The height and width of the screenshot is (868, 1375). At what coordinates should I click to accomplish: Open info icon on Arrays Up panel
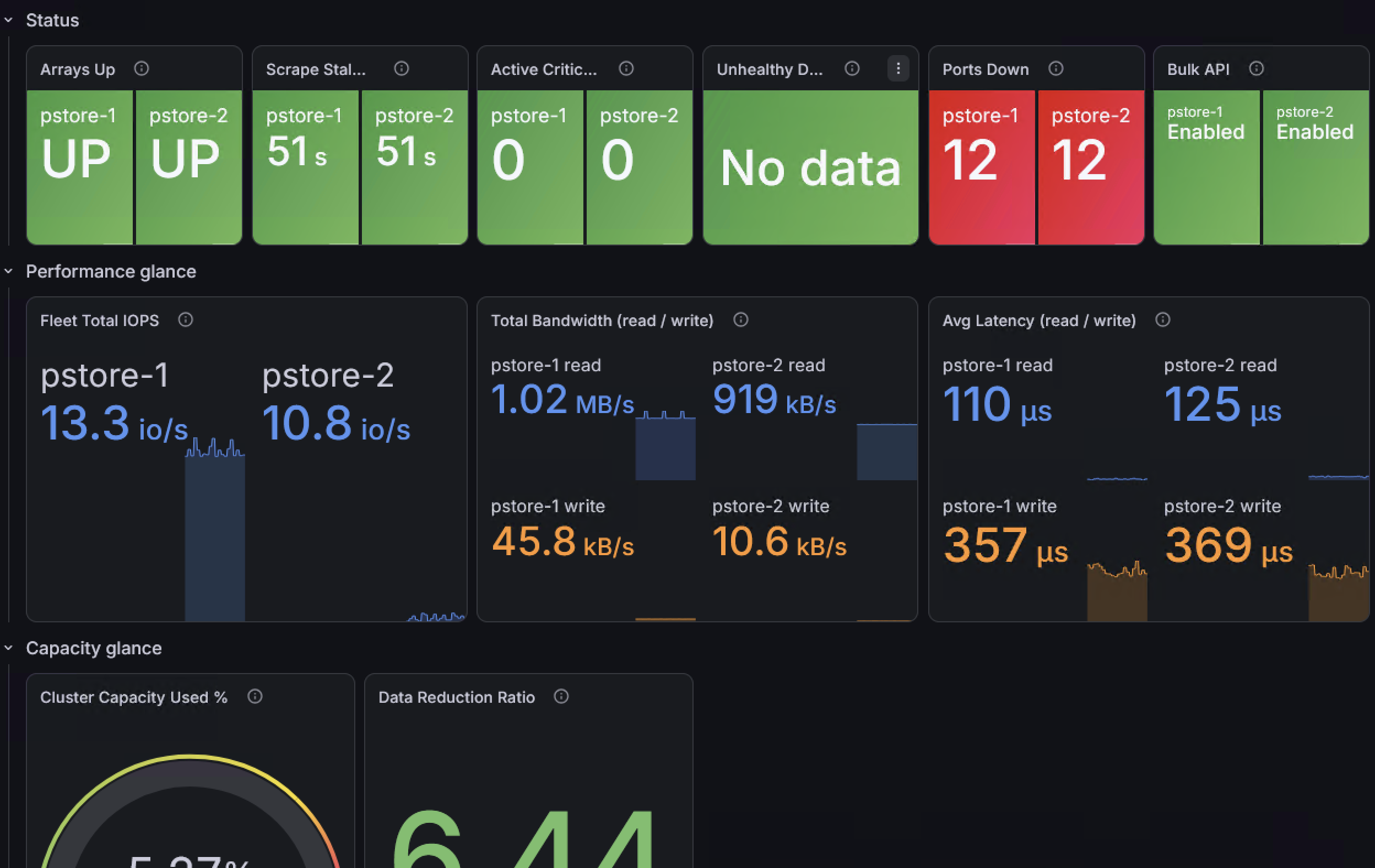[x=141, y=68]
